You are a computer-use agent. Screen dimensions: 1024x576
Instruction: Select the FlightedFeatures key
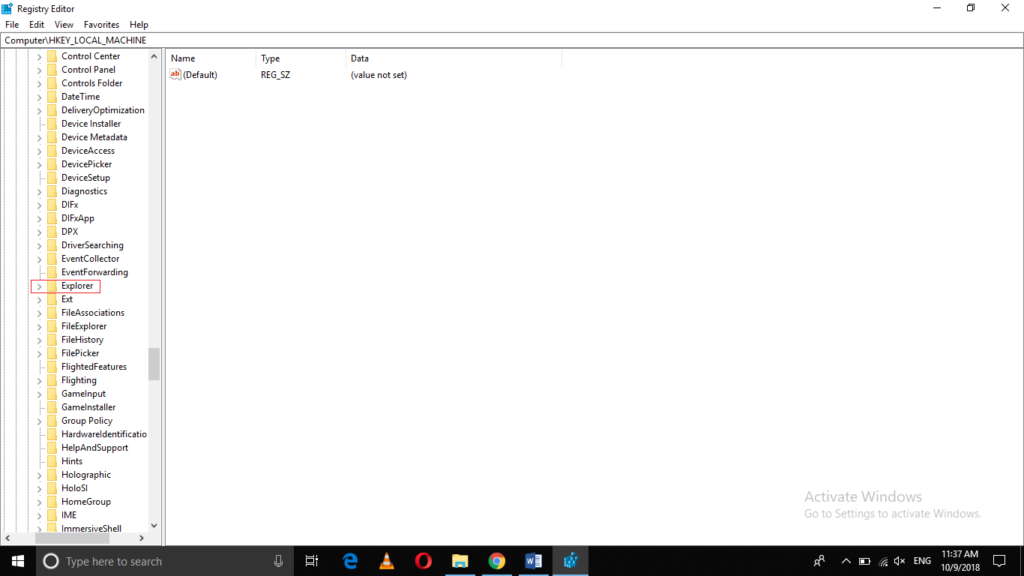pos(94,367)
